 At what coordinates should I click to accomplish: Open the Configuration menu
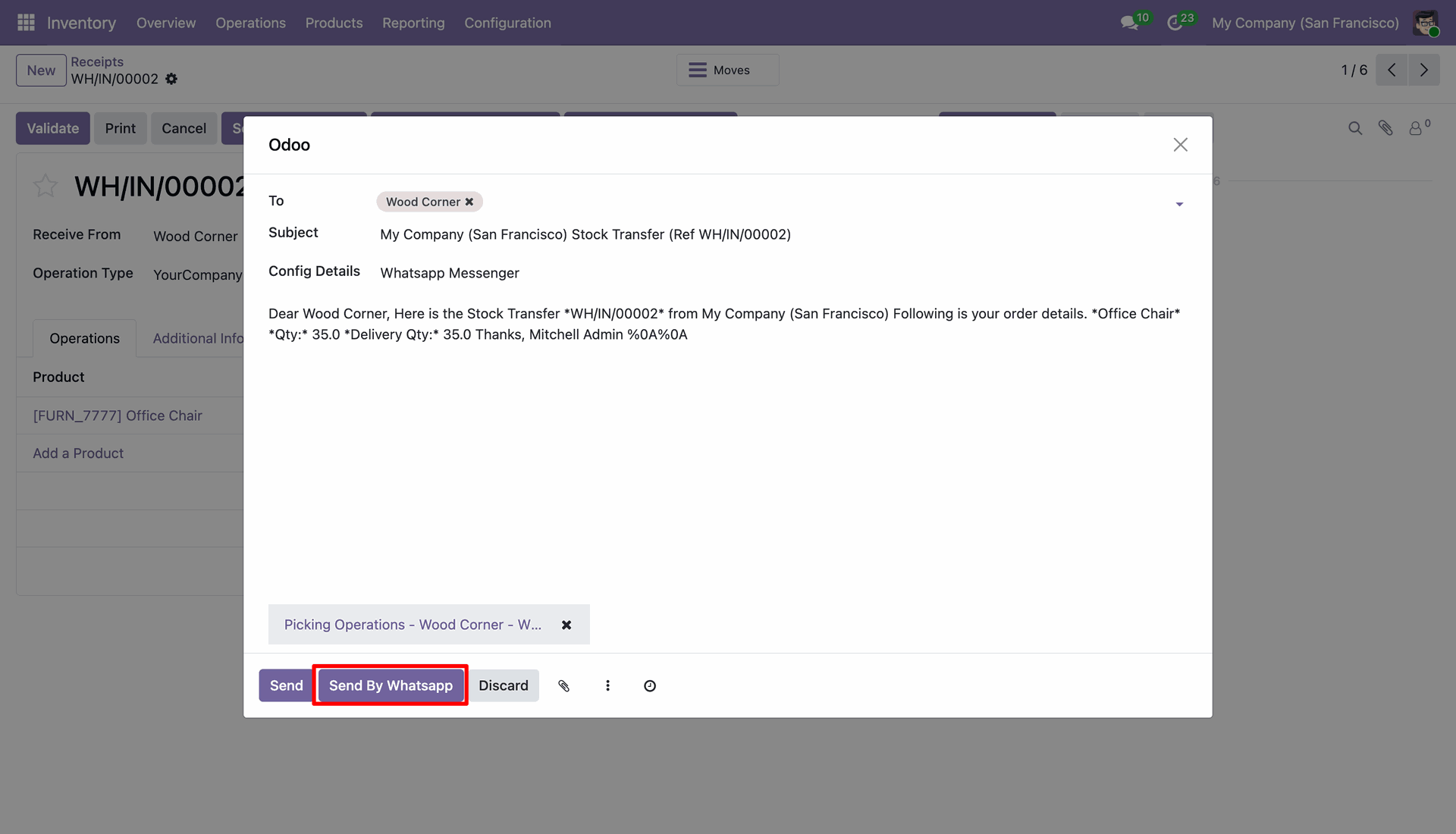coord(507,23)
